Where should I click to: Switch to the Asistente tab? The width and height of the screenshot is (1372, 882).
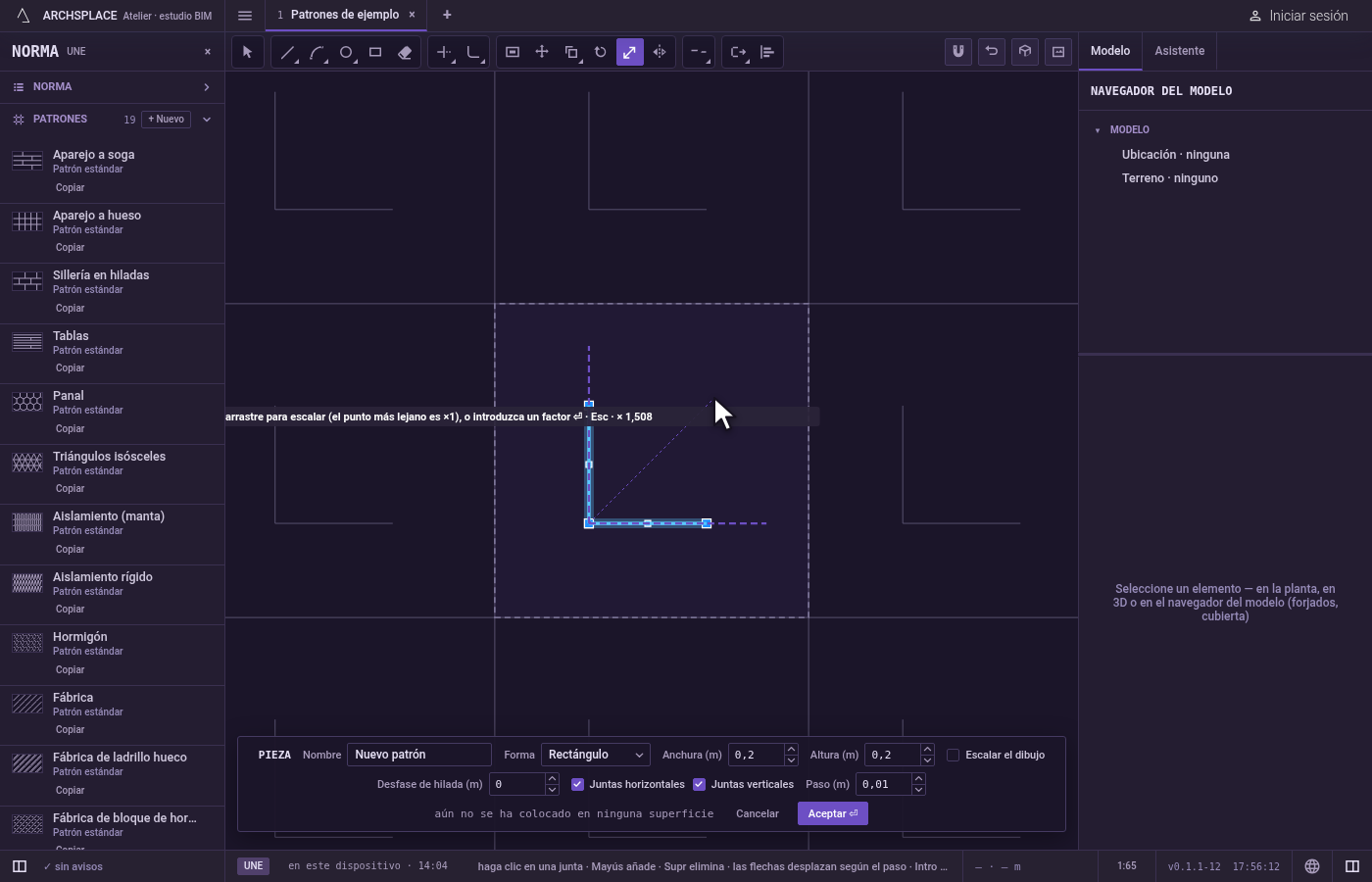[x=1179, y=51]
